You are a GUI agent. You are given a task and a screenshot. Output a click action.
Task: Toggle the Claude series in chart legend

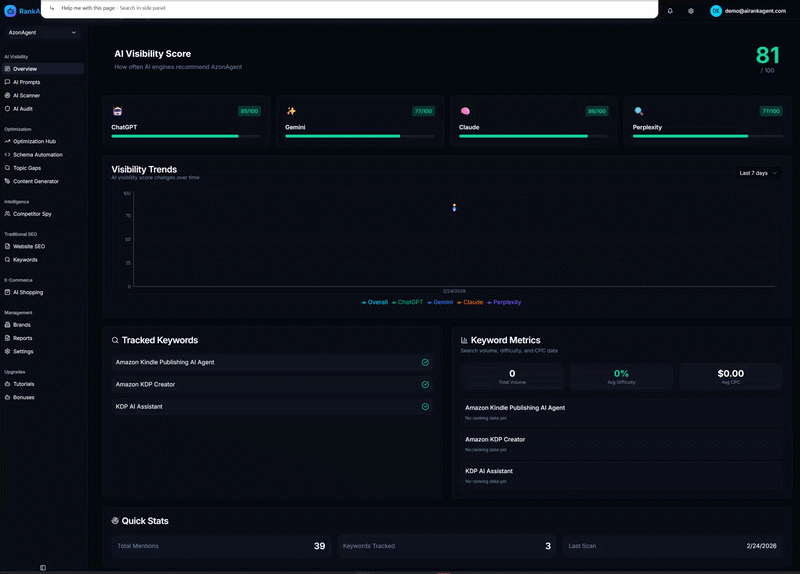coord(472,302)
